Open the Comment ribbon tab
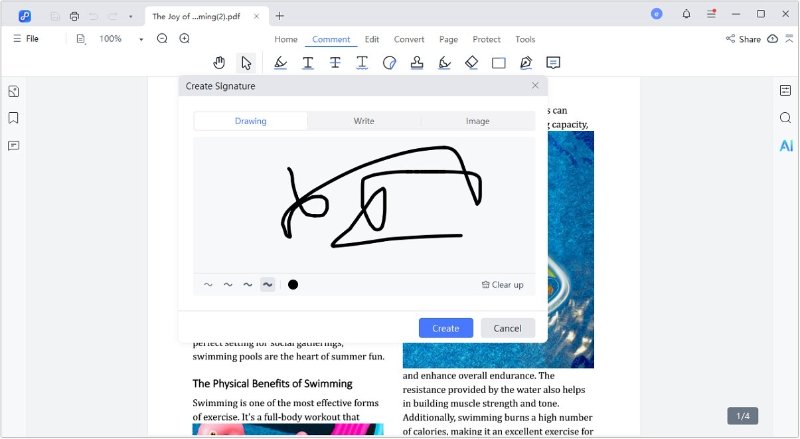 click(331, 39)
